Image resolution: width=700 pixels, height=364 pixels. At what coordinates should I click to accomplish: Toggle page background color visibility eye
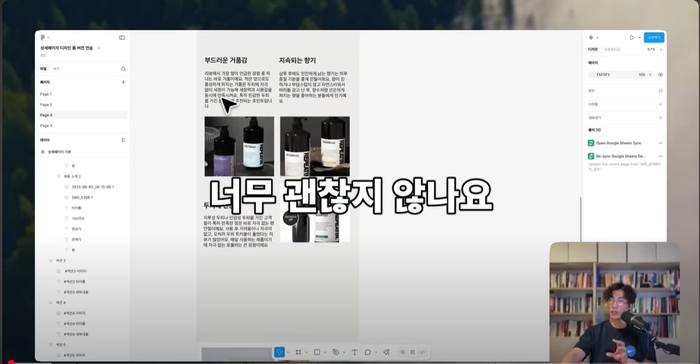pos(660,75)
